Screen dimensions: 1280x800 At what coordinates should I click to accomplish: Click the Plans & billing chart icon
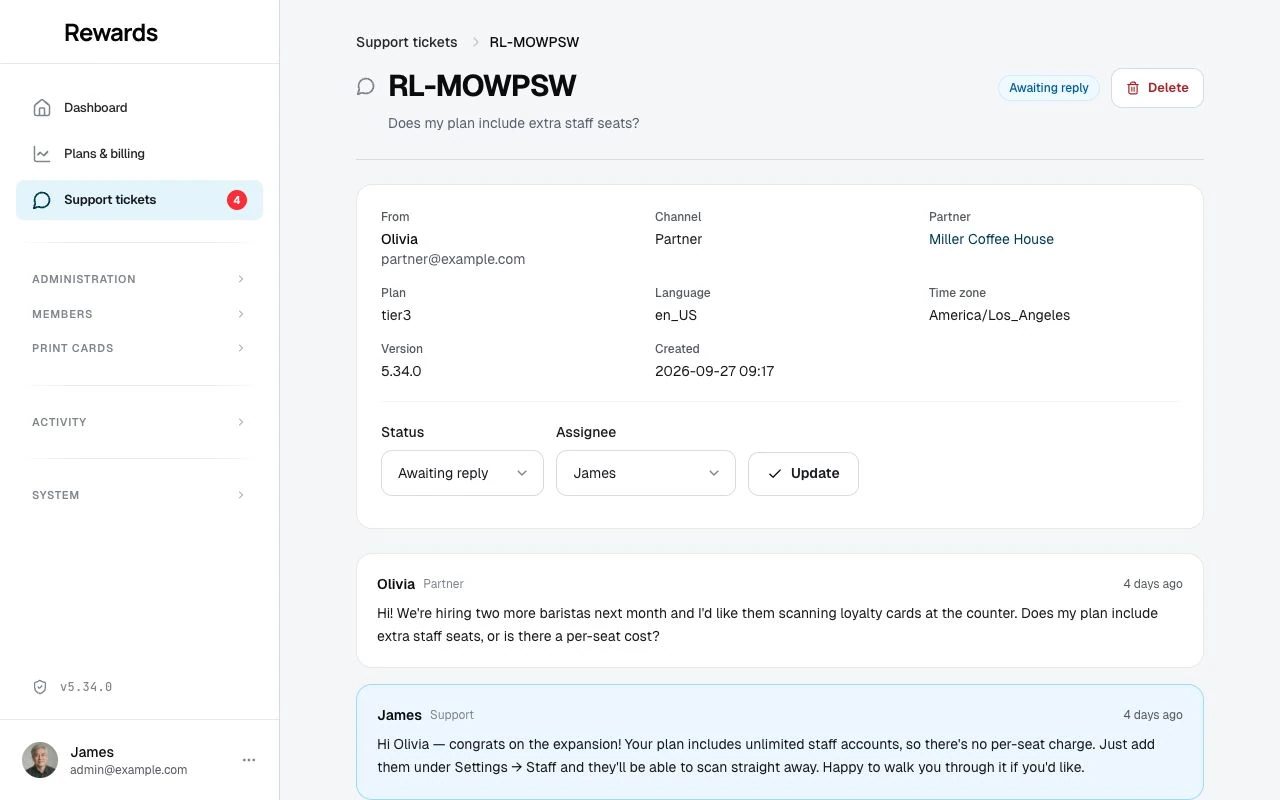(x=41, y=153)
